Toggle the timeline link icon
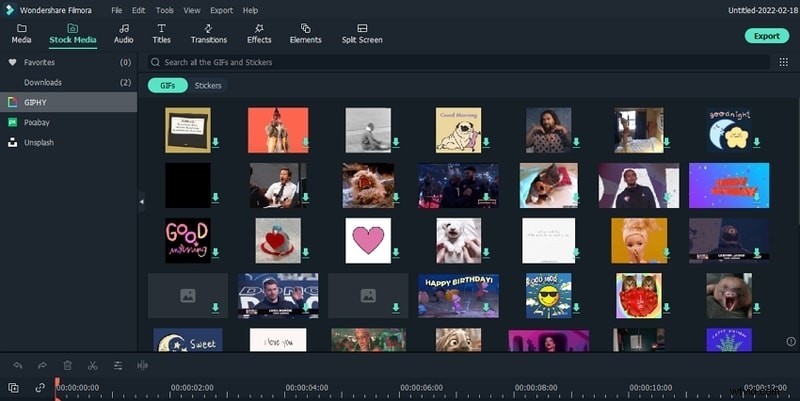Screen dimensions: 800x401 point(40,388)
